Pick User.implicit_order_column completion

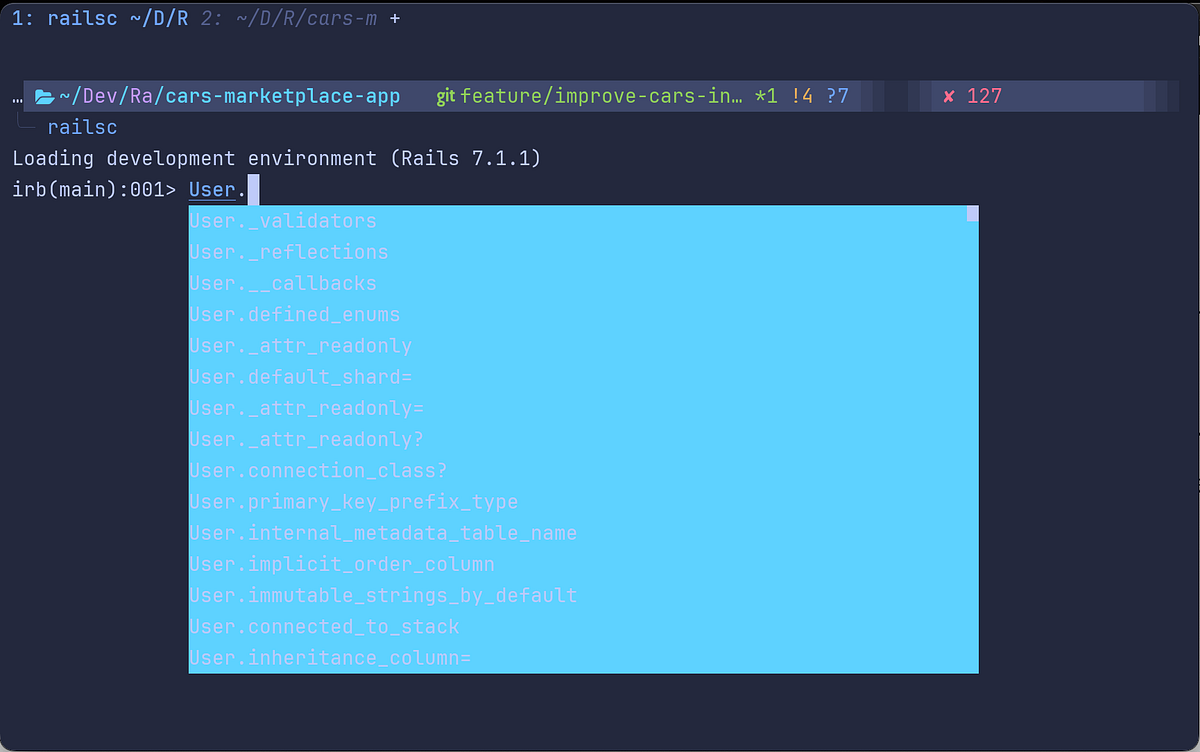341,564
